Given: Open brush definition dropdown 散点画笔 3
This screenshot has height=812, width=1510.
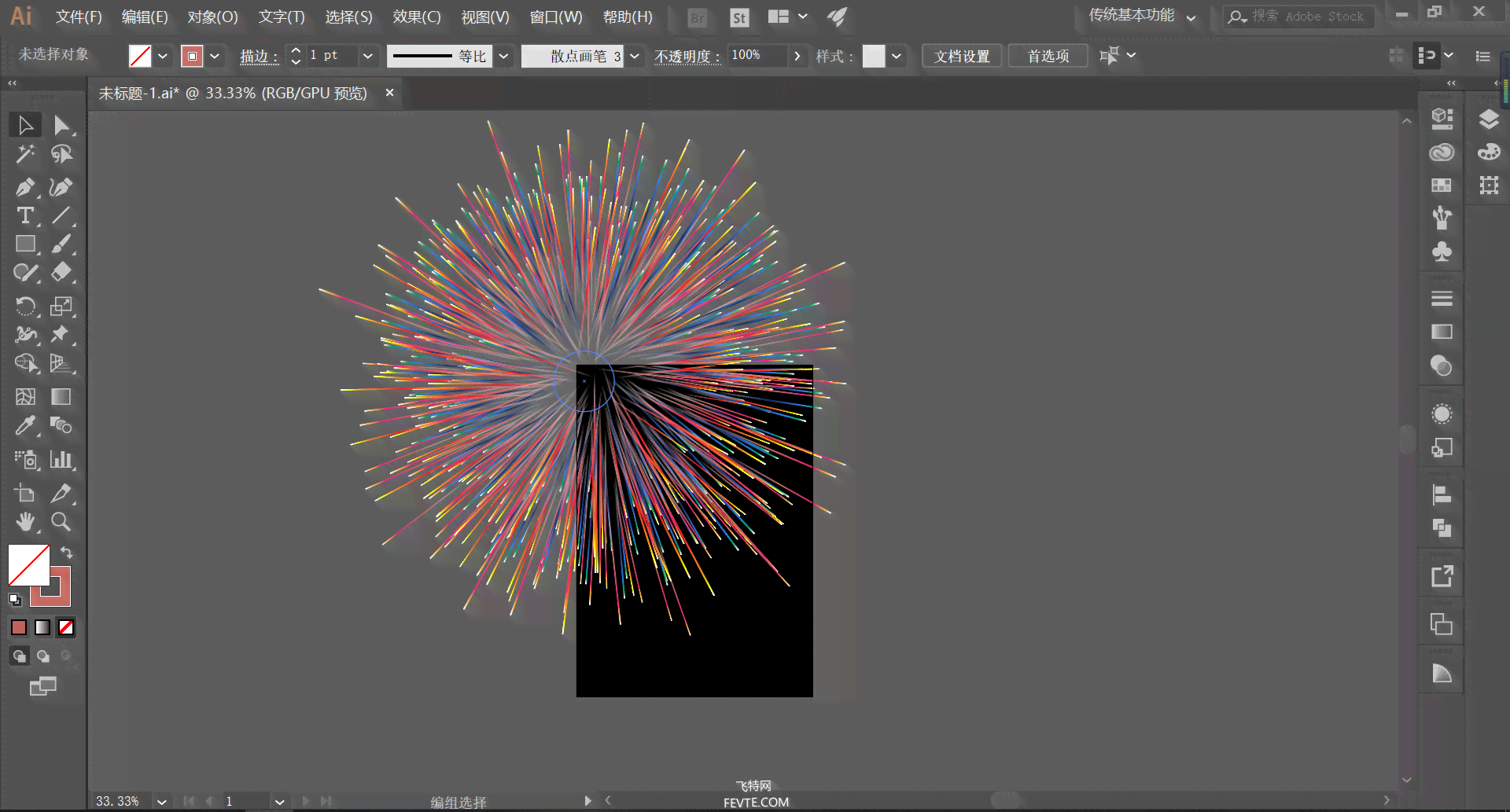Looking at the screenshot, I should coord(635,57).
